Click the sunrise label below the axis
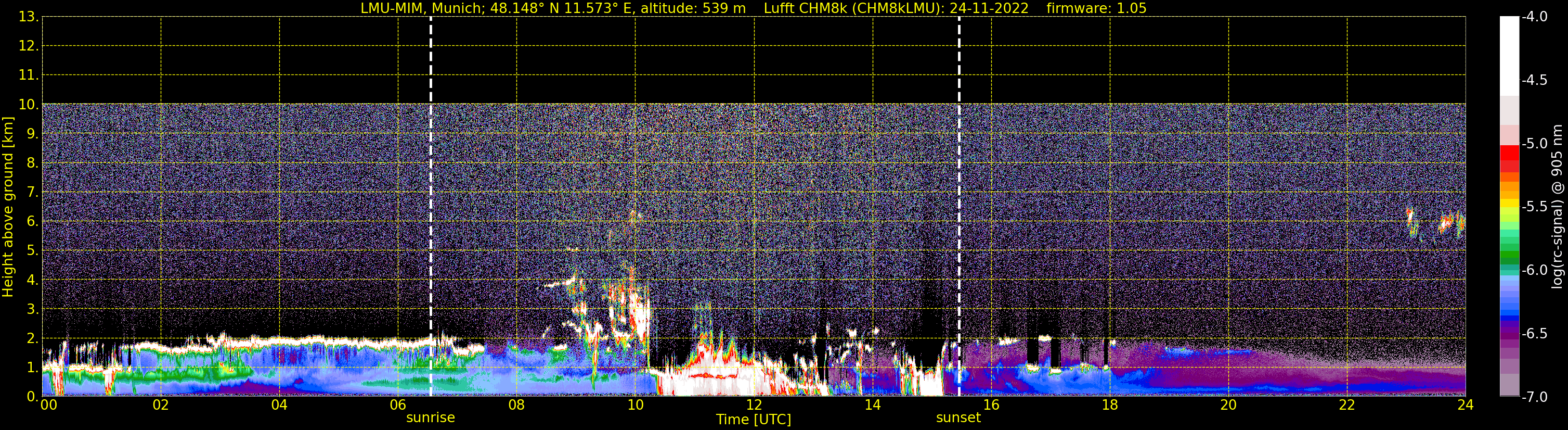1568x430 pixels. click(x=430, y=418)
